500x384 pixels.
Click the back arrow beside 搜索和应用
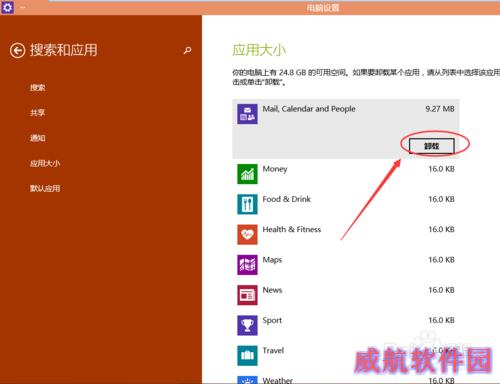[x=17, y=51]
